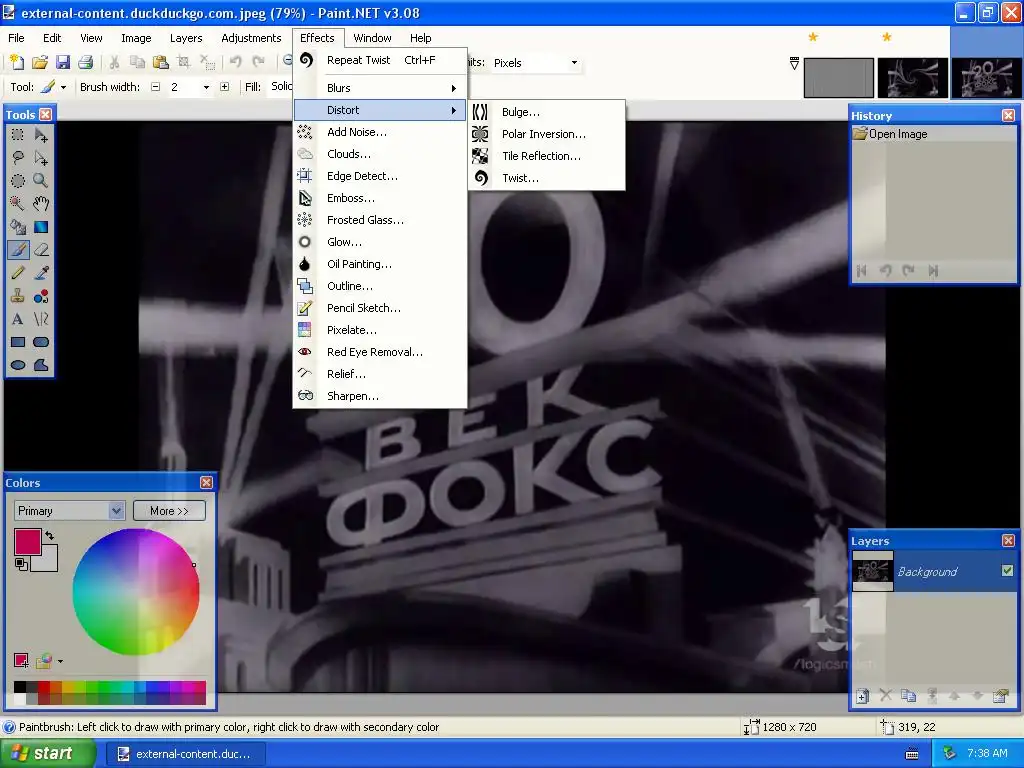This screenshot has width=1024, height=768.
Task: Select Frosted Glass effect
Action: click(x=379, y=220)
